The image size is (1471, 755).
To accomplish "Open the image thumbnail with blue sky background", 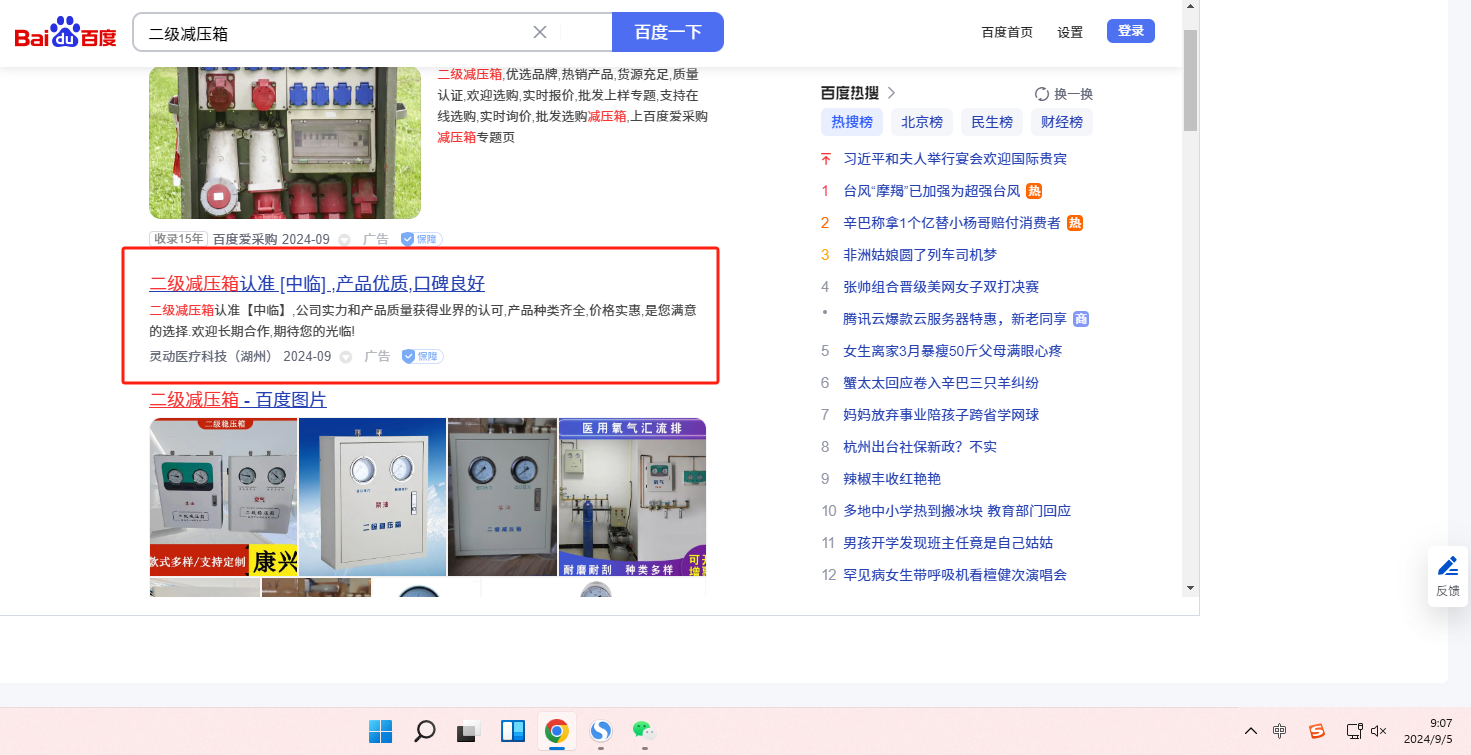I will tap(372, 497).
